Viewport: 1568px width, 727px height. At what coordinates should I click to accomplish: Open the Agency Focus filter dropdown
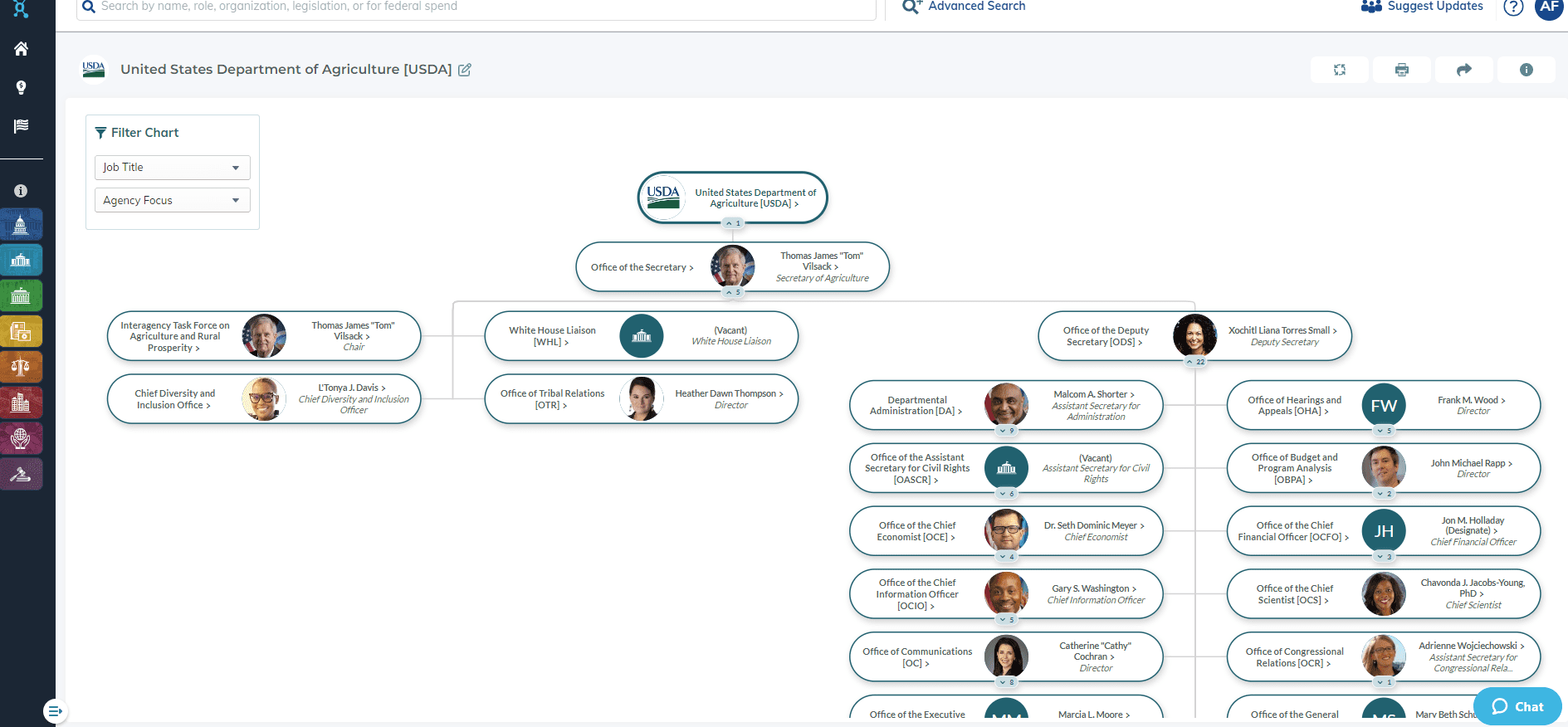[173, 200]
